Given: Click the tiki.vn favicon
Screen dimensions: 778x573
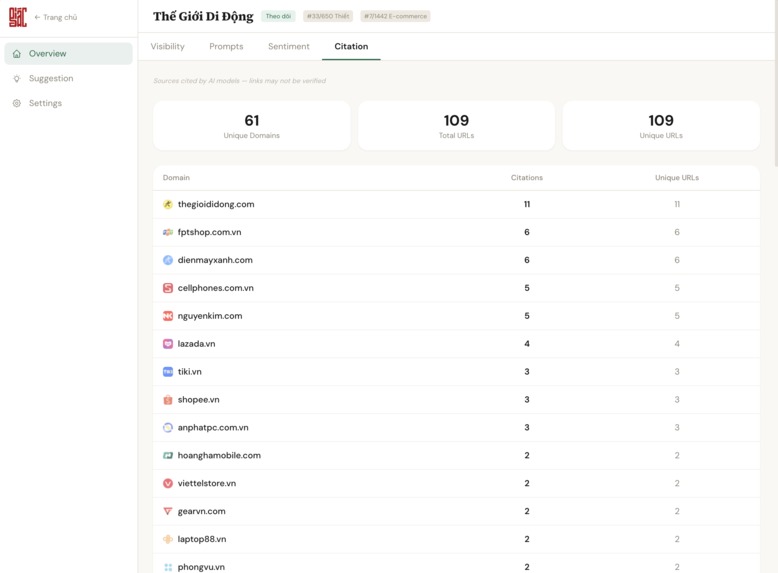Looking at the screenshot, I should [x=168, y=372].
